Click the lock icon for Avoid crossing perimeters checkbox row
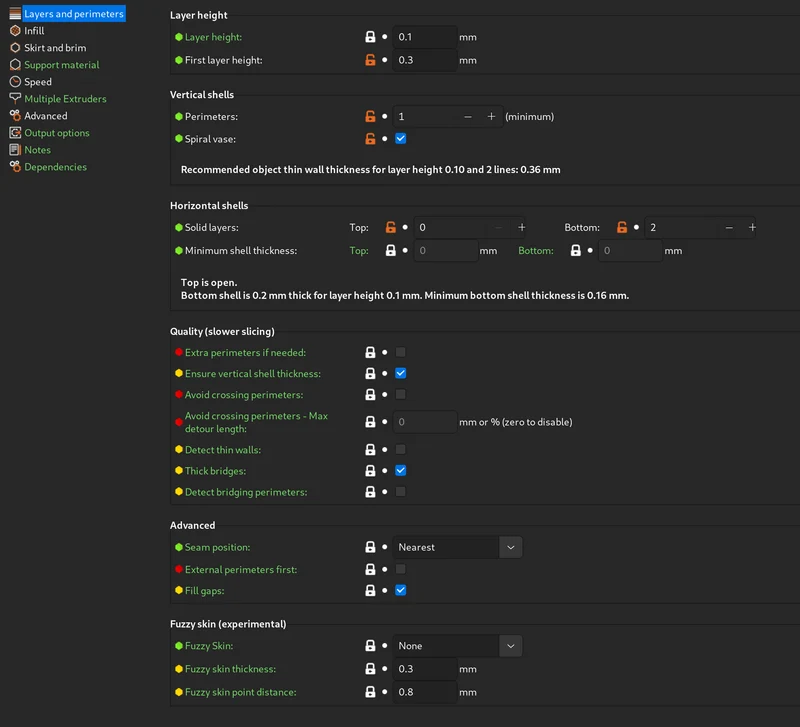This screenshot has width=800, height=727. [x=370, y=394]
